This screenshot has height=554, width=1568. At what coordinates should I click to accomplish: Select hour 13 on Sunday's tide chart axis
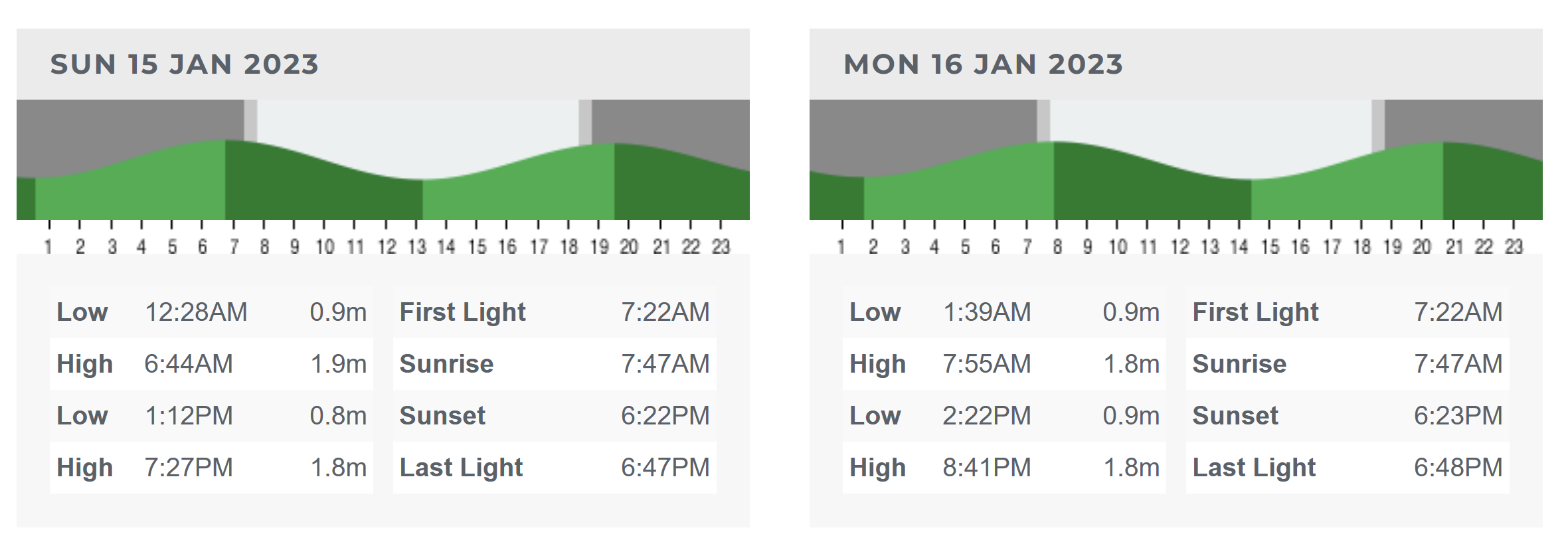pos(416,247)
